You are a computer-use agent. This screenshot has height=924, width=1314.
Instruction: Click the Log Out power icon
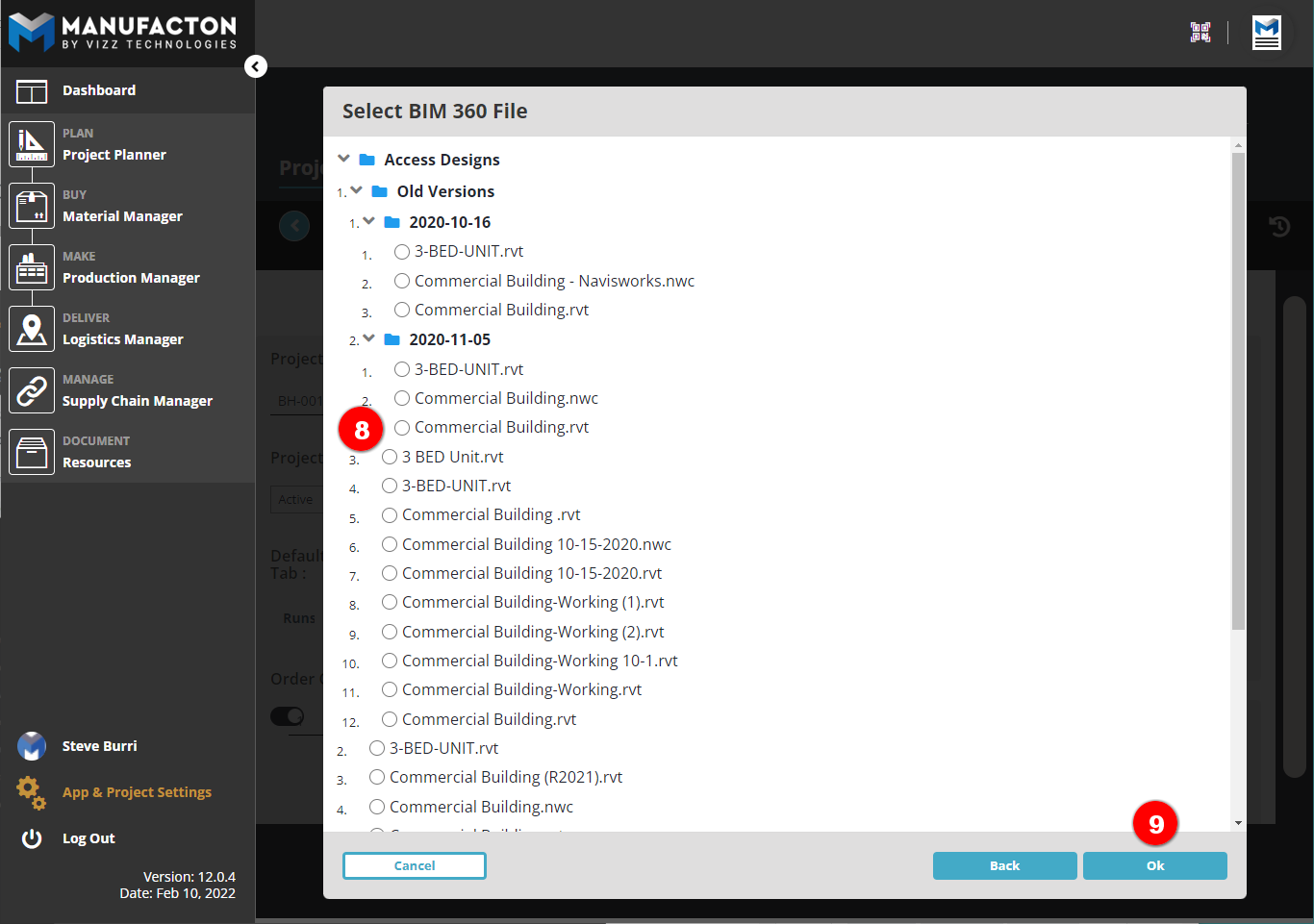click(x=32, y=838)
